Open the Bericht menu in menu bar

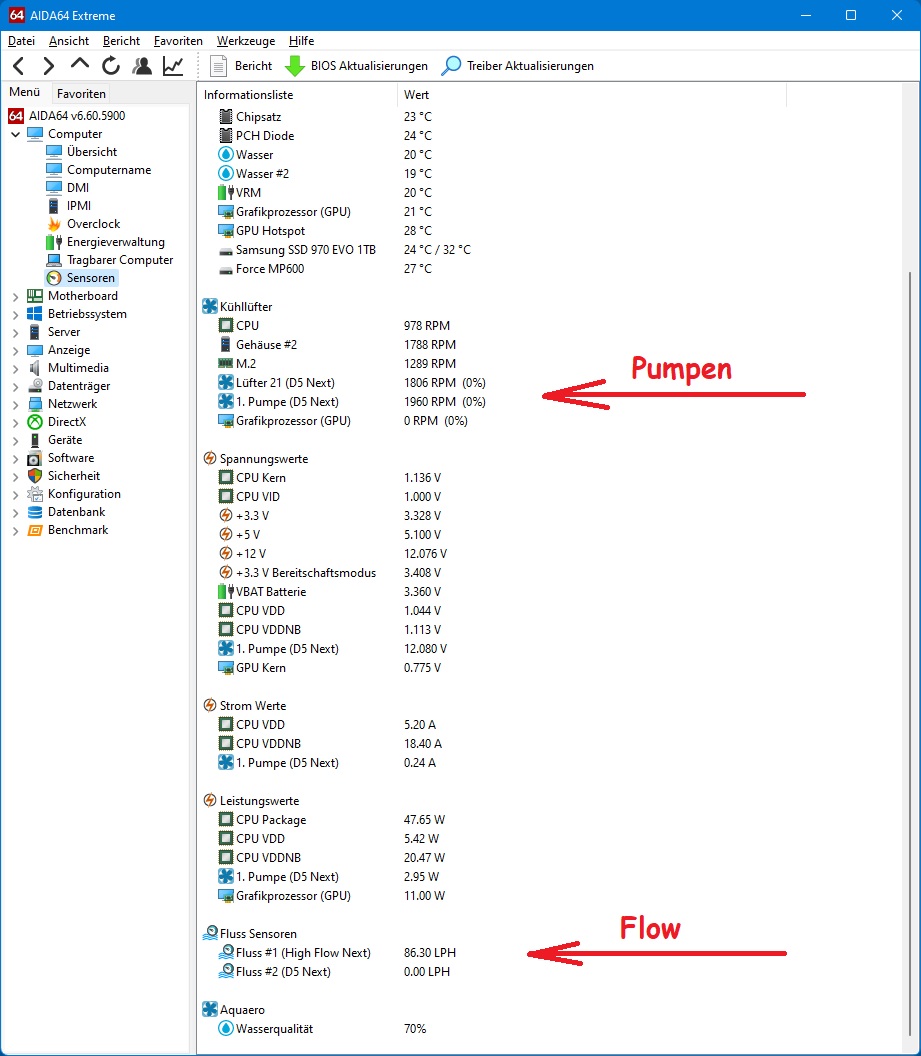click(121, 41)
